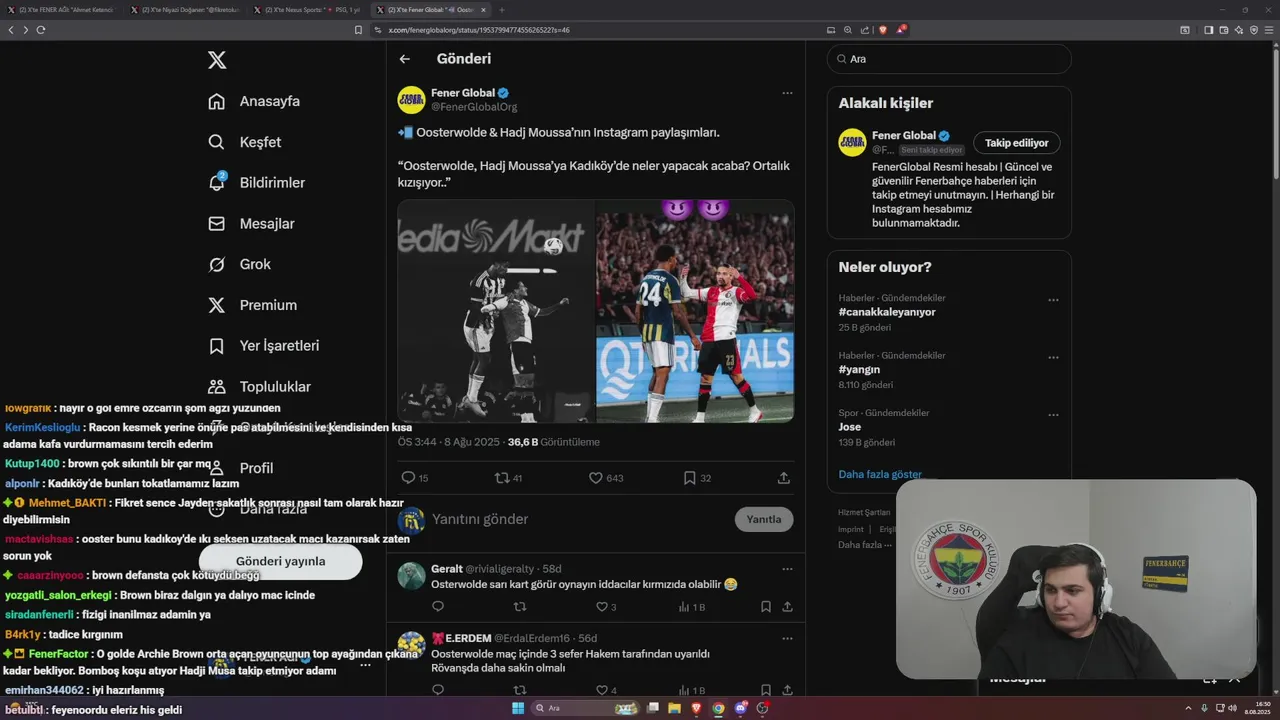Click the Gönderi yayınla button

[280, 561]
